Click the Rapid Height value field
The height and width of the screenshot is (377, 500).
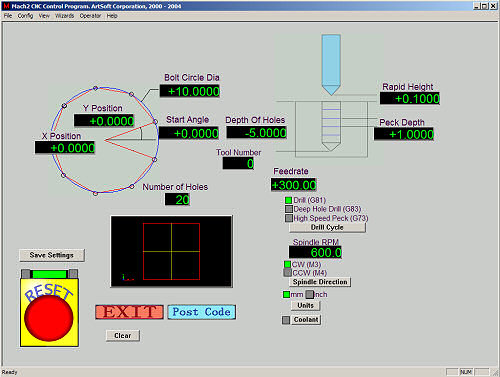[410, 98]
